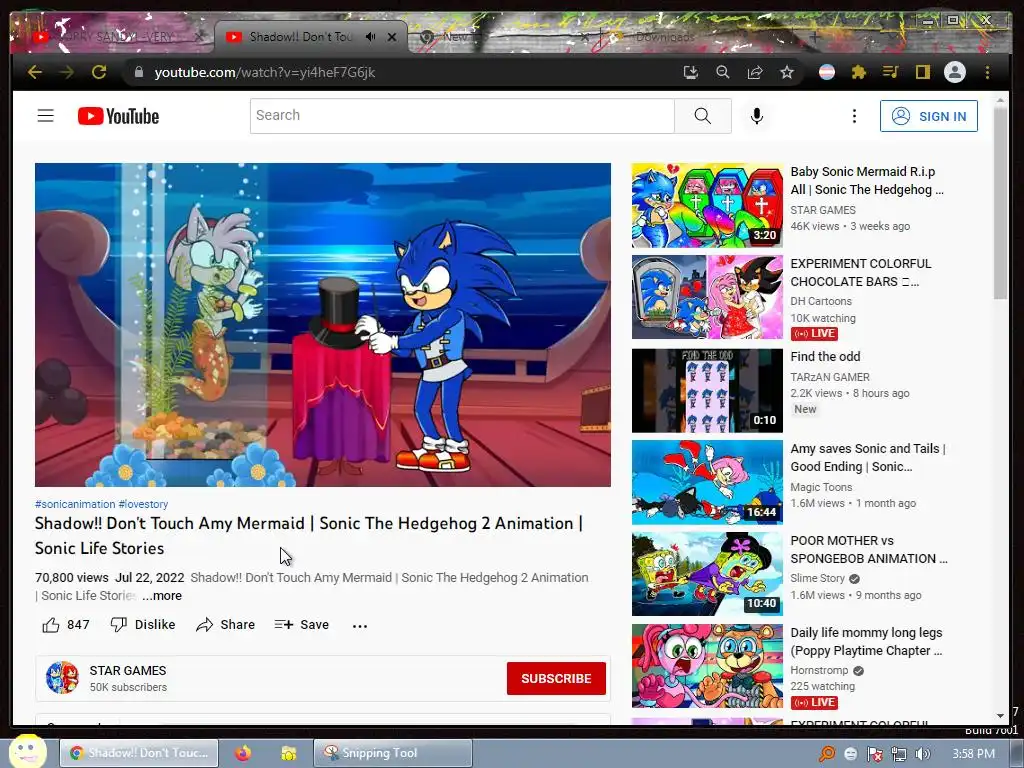1024x768 pixels.
Task: Click the Dislike button
Action: [142, 625]
